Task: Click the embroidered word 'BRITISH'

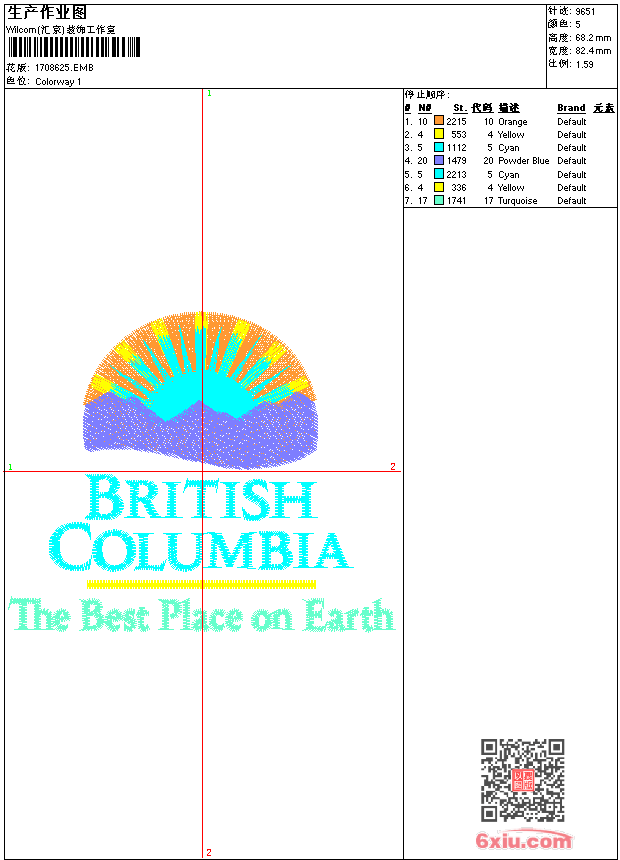Action: 201,498
